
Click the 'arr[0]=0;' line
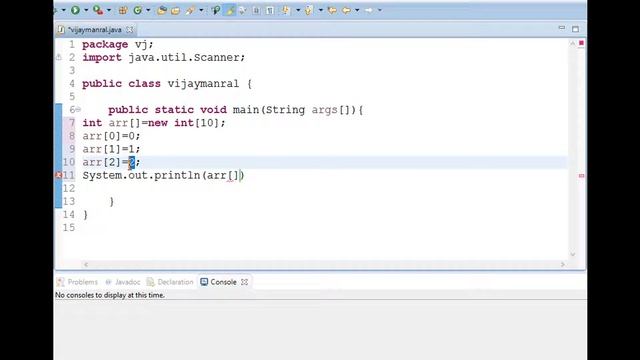click(x=111, y=136)
